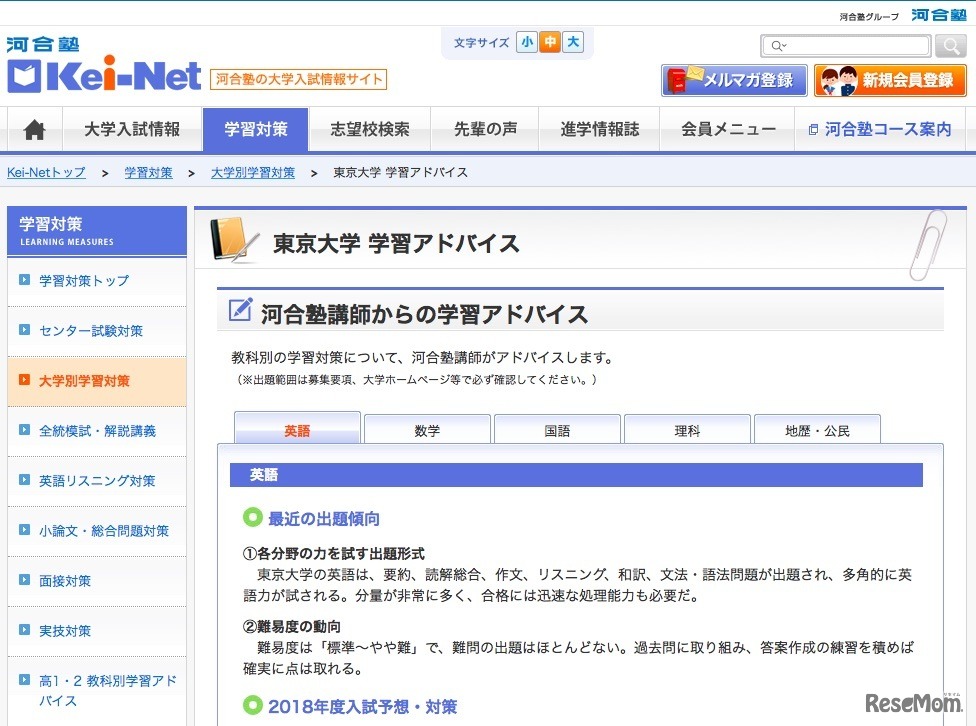Expand the 会員メニュー navigation item
Viewport: 976px width, 726px height.
(727, 129)
